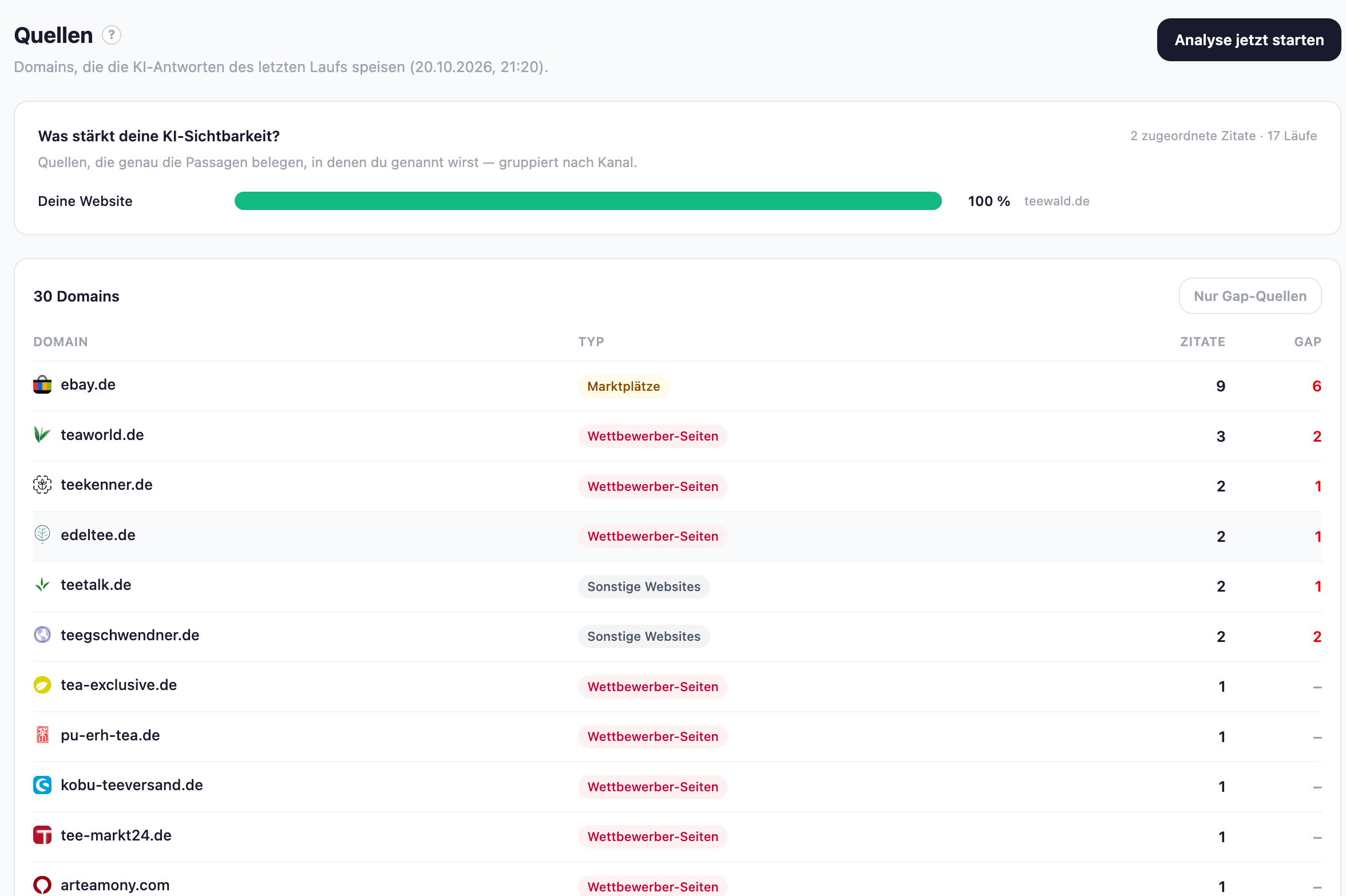Click the kobu-teeversand.de blue favicon
1346x896 pixels.
[42, 785]
